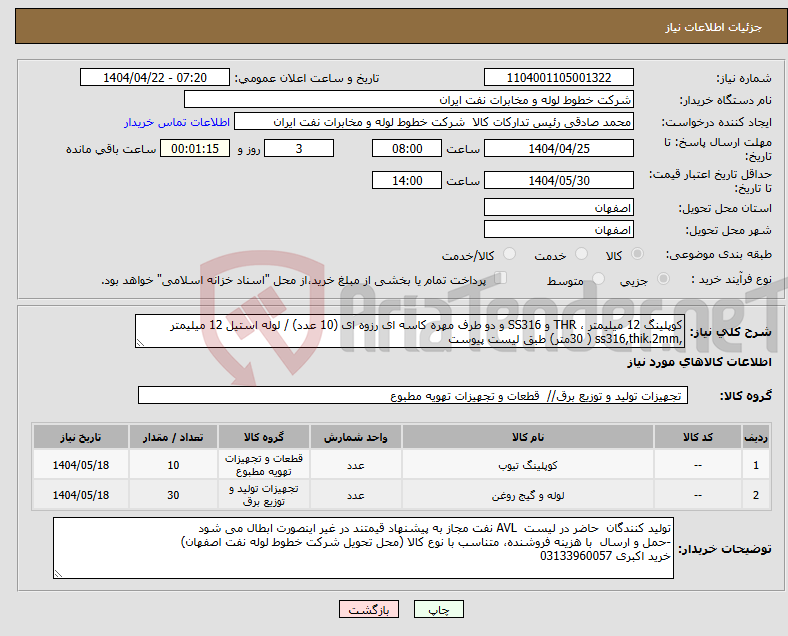Click the شرح کلی نیاز description box
This screenshot has width=788, height=636.
tap(410, 332)
